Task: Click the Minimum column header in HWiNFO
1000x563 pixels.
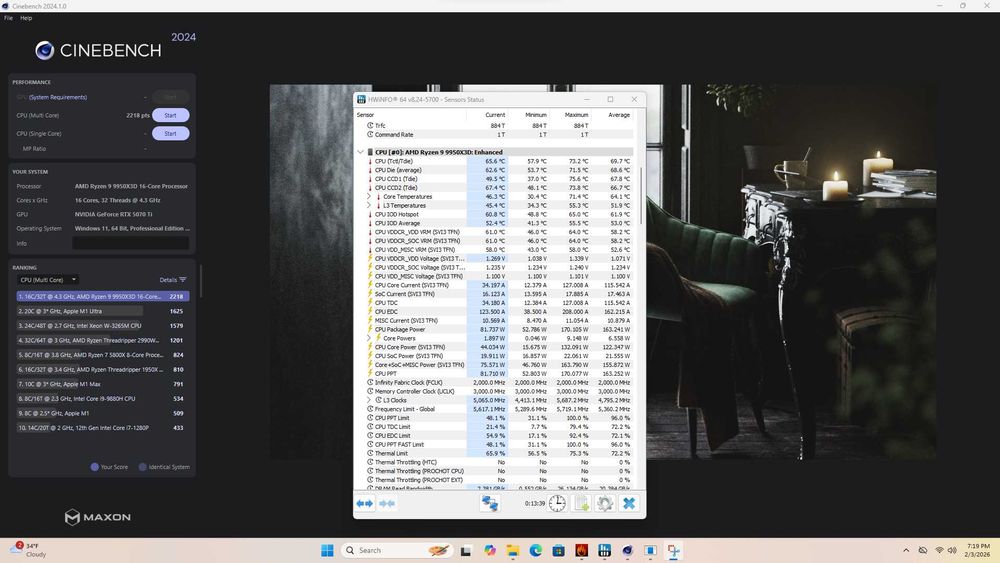Action: coord(536,115)
